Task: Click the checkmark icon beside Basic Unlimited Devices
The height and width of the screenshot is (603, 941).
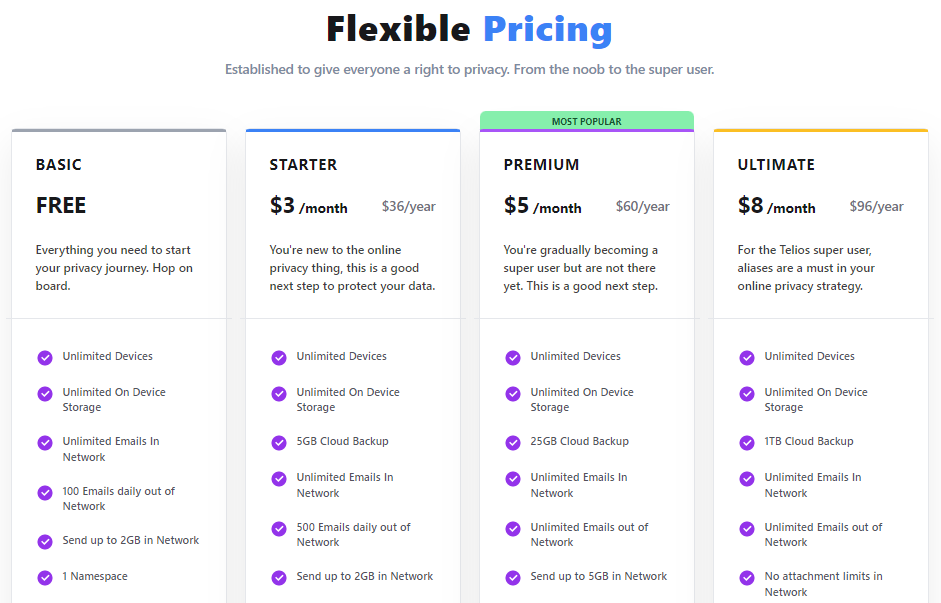Action: click(x=45, y=358)
